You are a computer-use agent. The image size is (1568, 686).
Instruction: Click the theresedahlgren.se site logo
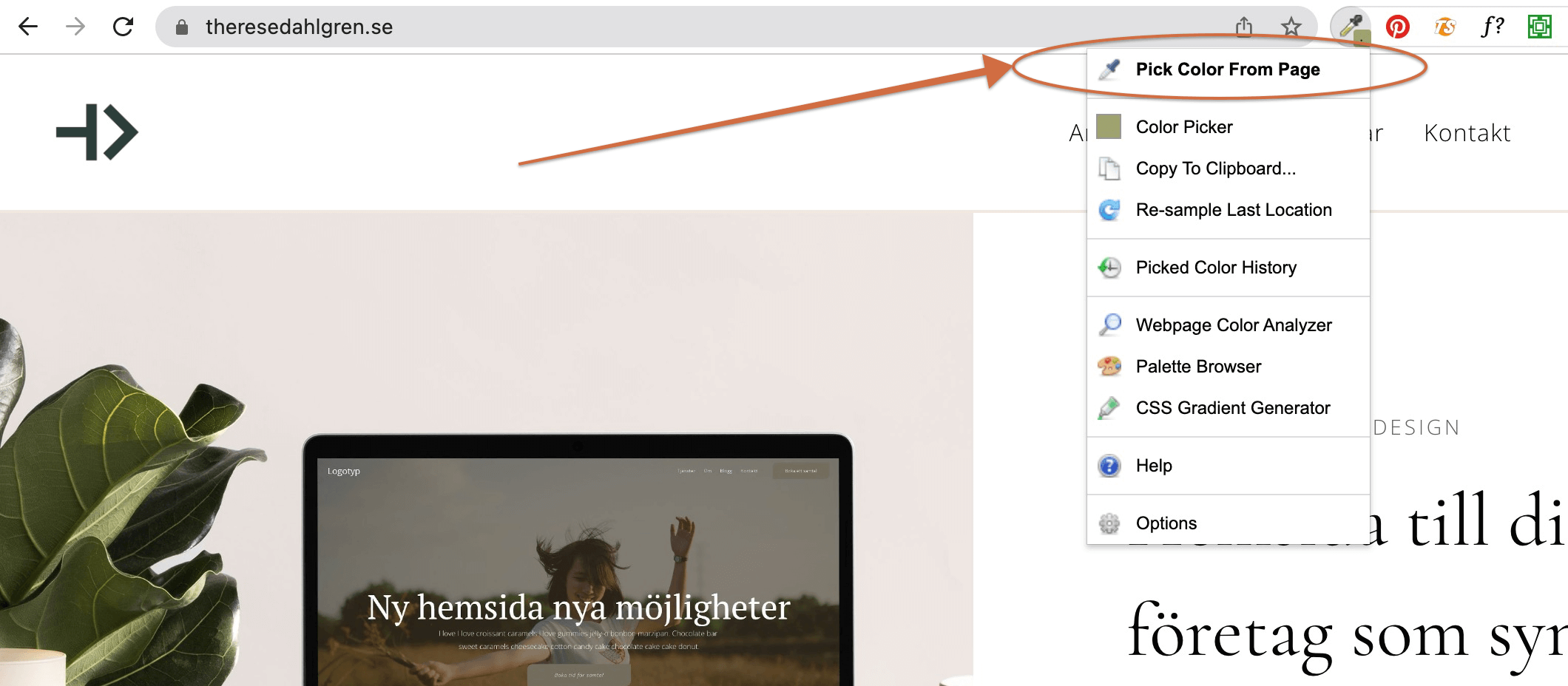pos(96,130)
